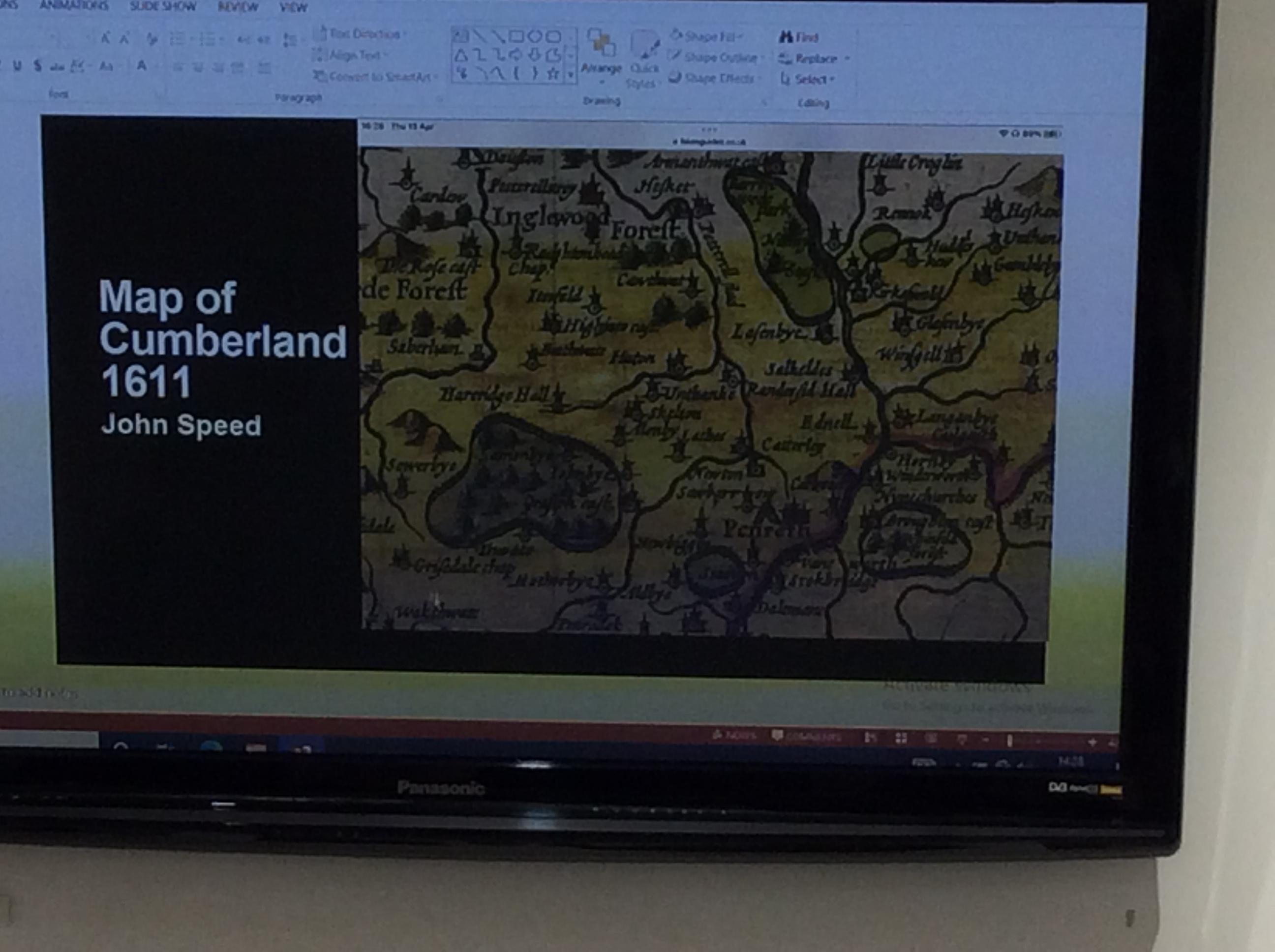Switch to the REVIEW ribbon tab

tap(238, 7)
